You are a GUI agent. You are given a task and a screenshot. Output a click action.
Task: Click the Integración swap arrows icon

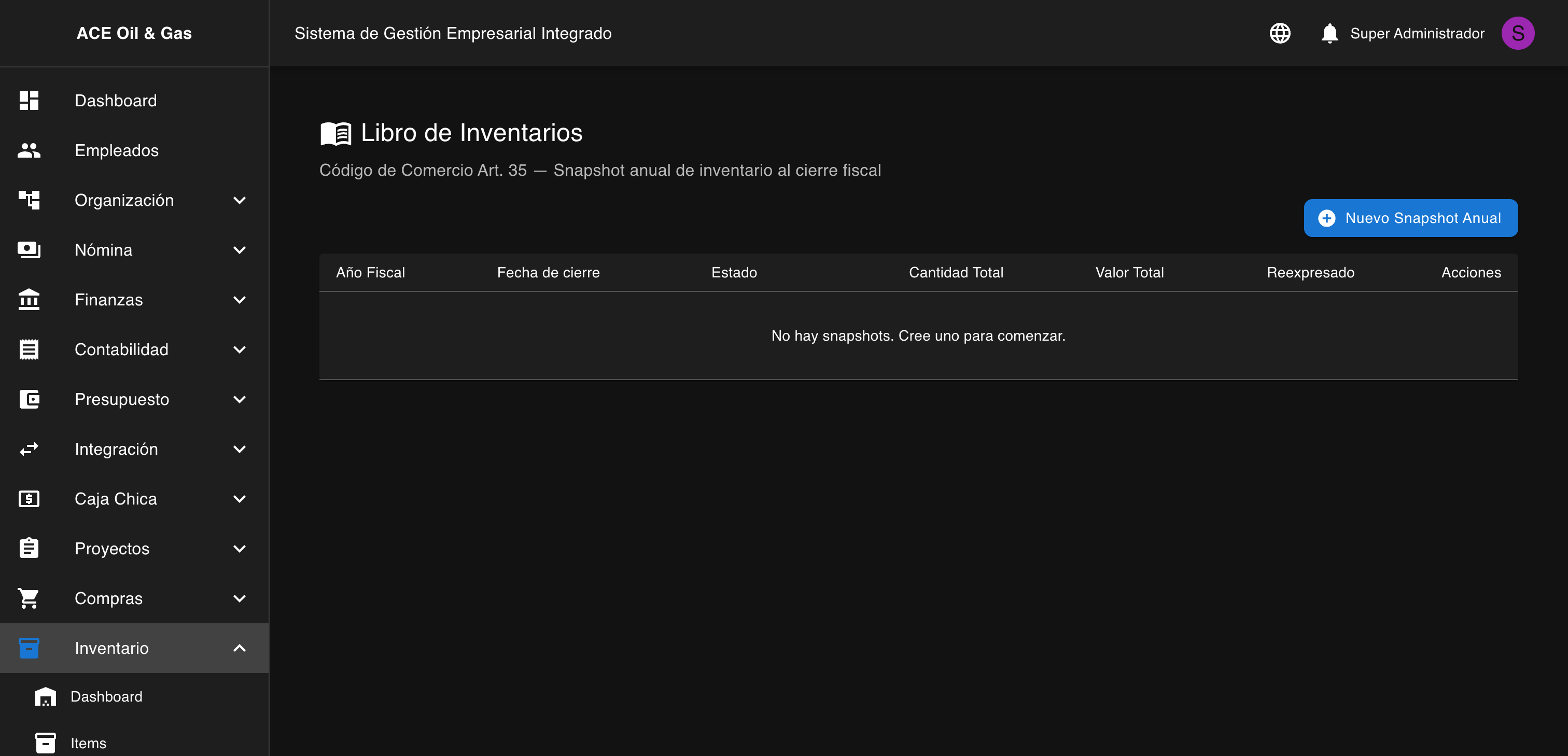[x=29, y=449]
